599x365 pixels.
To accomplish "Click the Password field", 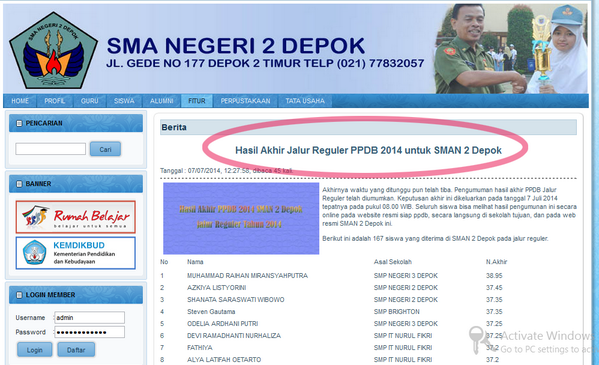I will tap(89, 332).
